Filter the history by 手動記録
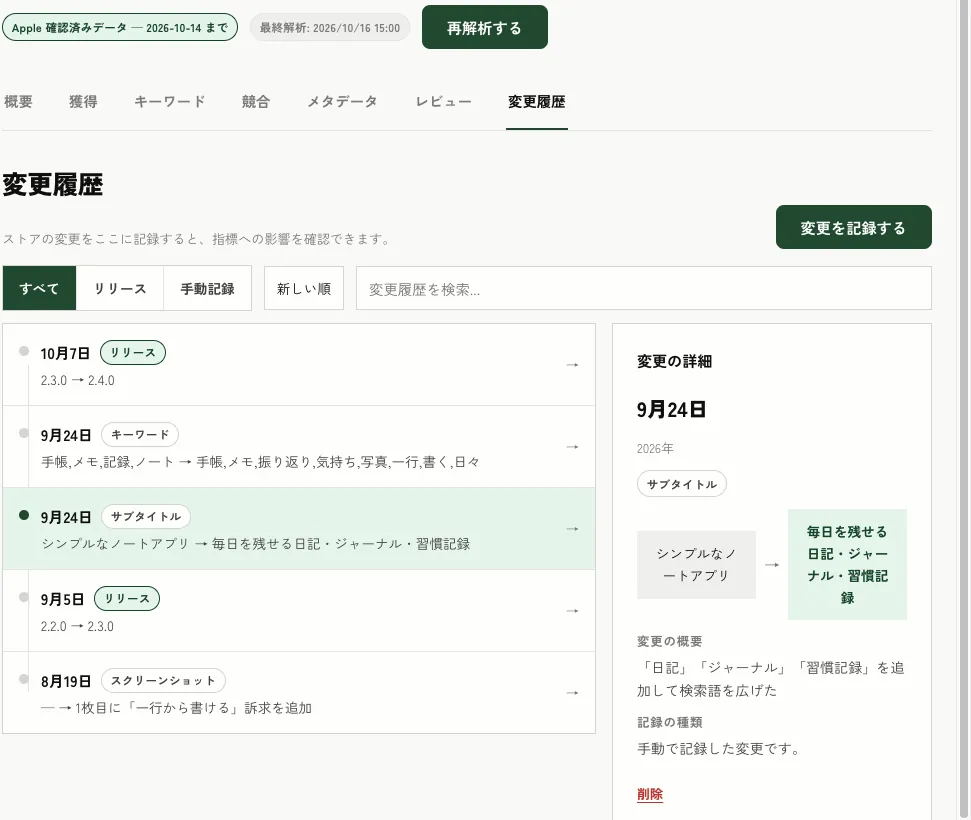The image size is (971, 820). pyautogui.click(x=207, y=289)
